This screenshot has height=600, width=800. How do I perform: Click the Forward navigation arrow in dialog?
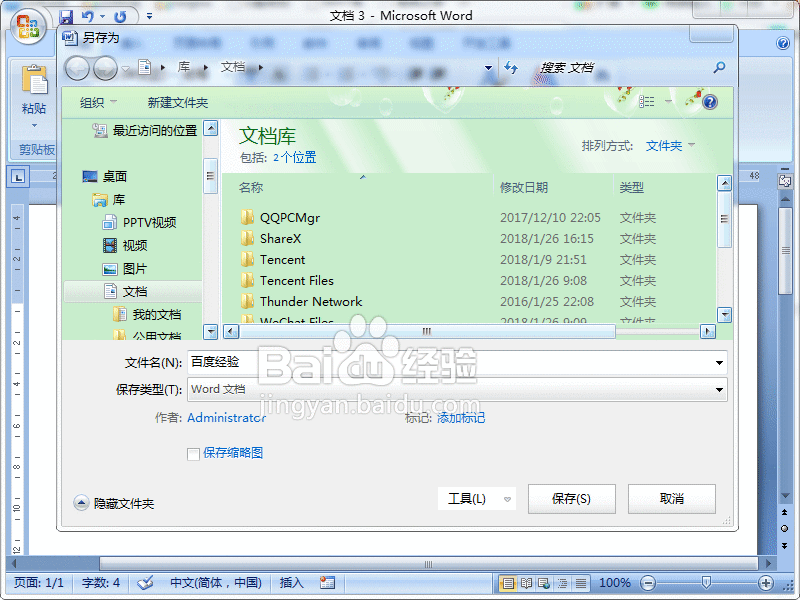click(x=105, y=68)
